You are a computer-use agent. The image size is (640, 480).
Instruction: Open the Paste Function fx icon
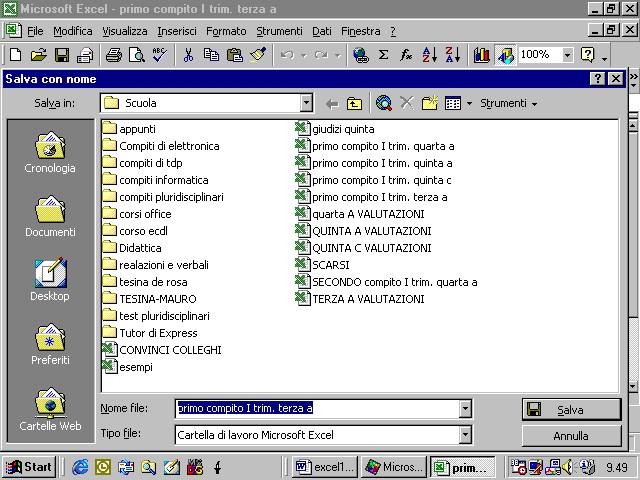(406, 54)
